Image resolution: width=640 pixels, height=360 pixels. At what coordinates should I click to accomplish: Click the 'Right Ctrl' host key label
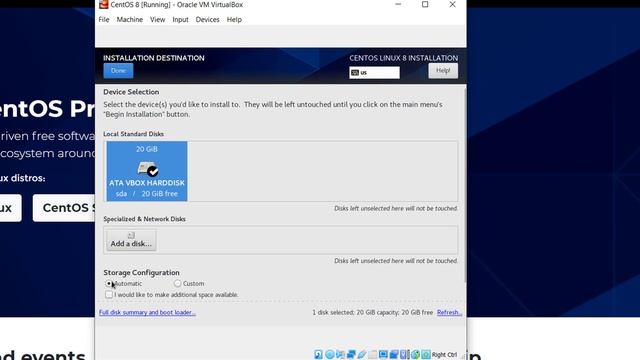(x=444, y=355)
